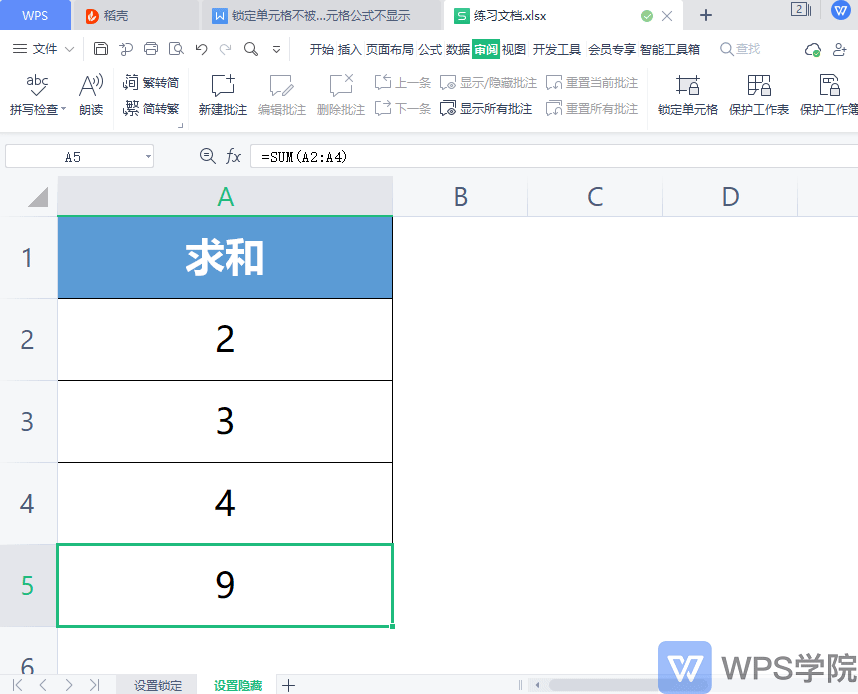The image size is (858, 694).
Task: Select the 审阅 ribbon tab
Action: coord(486,49)
